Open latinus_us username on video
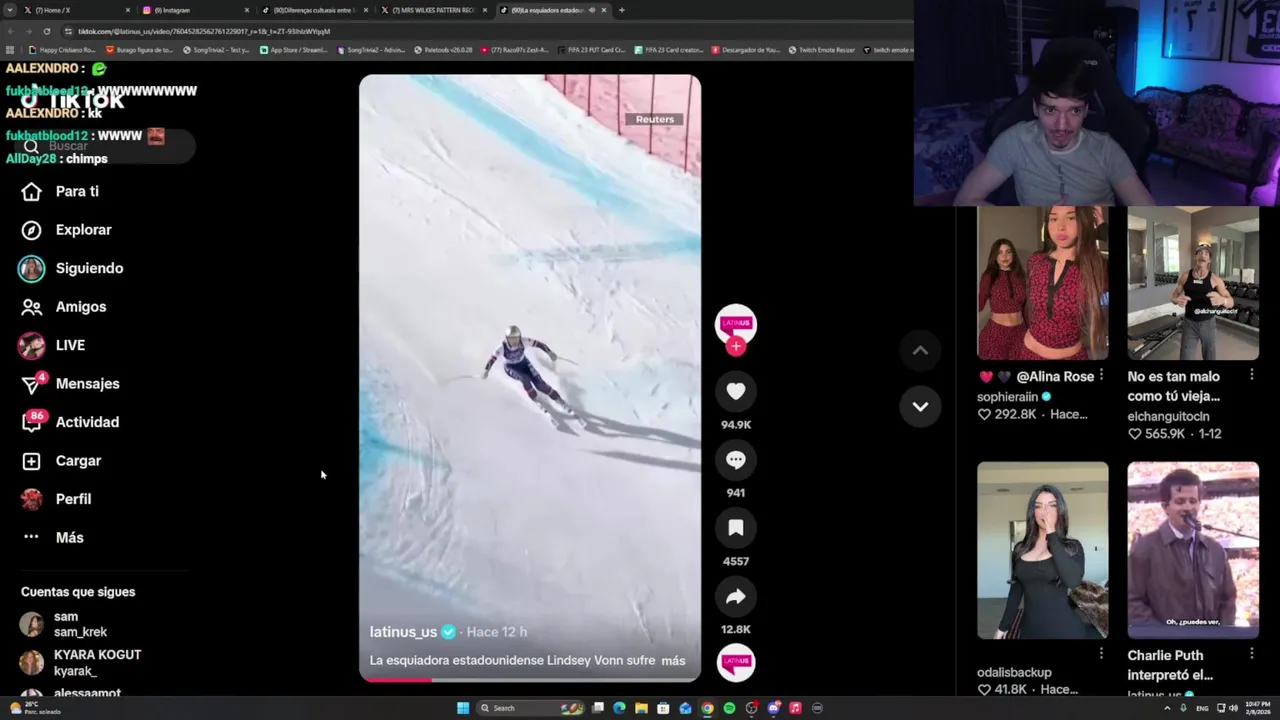 coord(403,632)
